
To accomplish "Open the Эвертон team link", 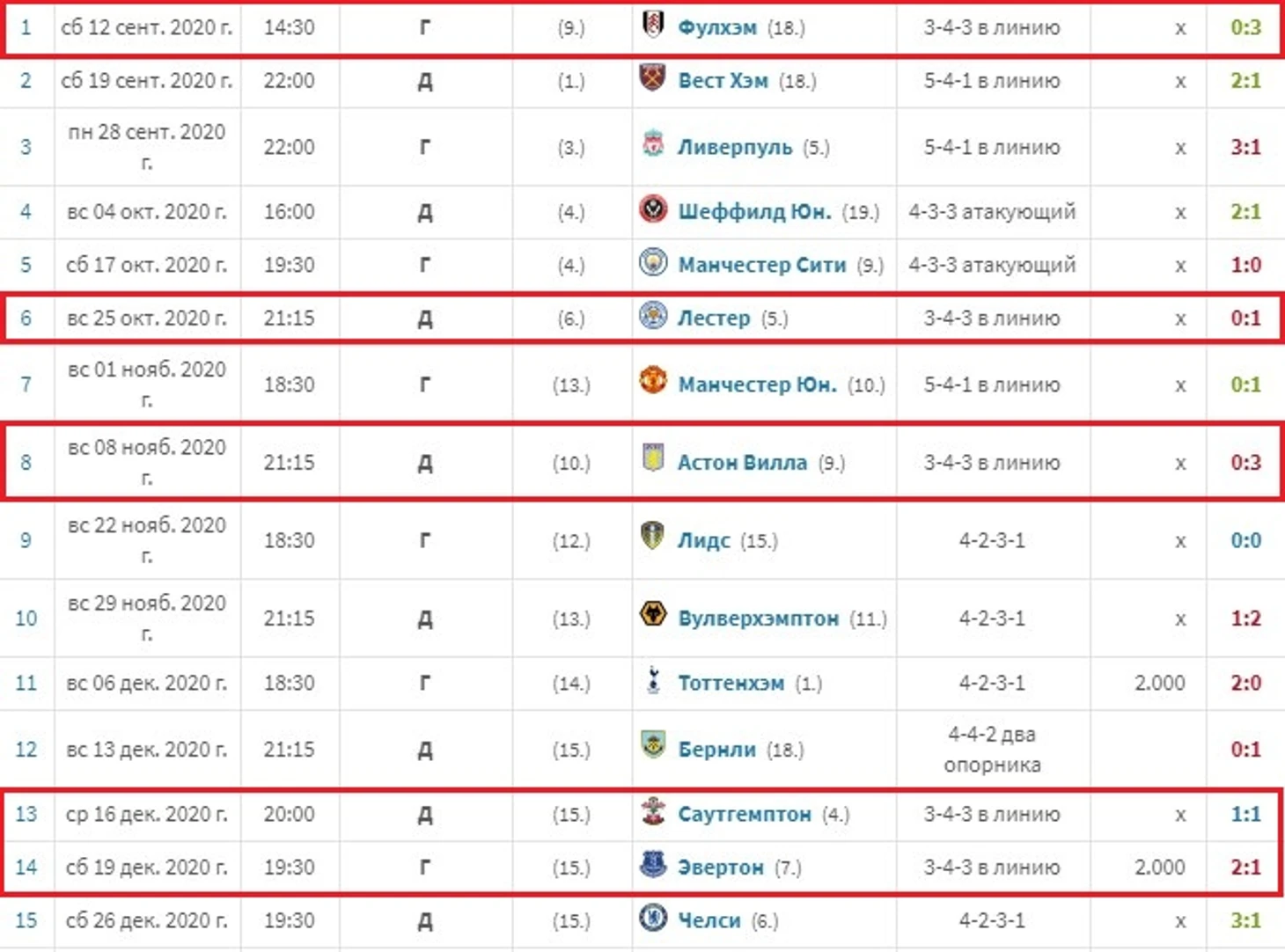I will click(721, 868).
